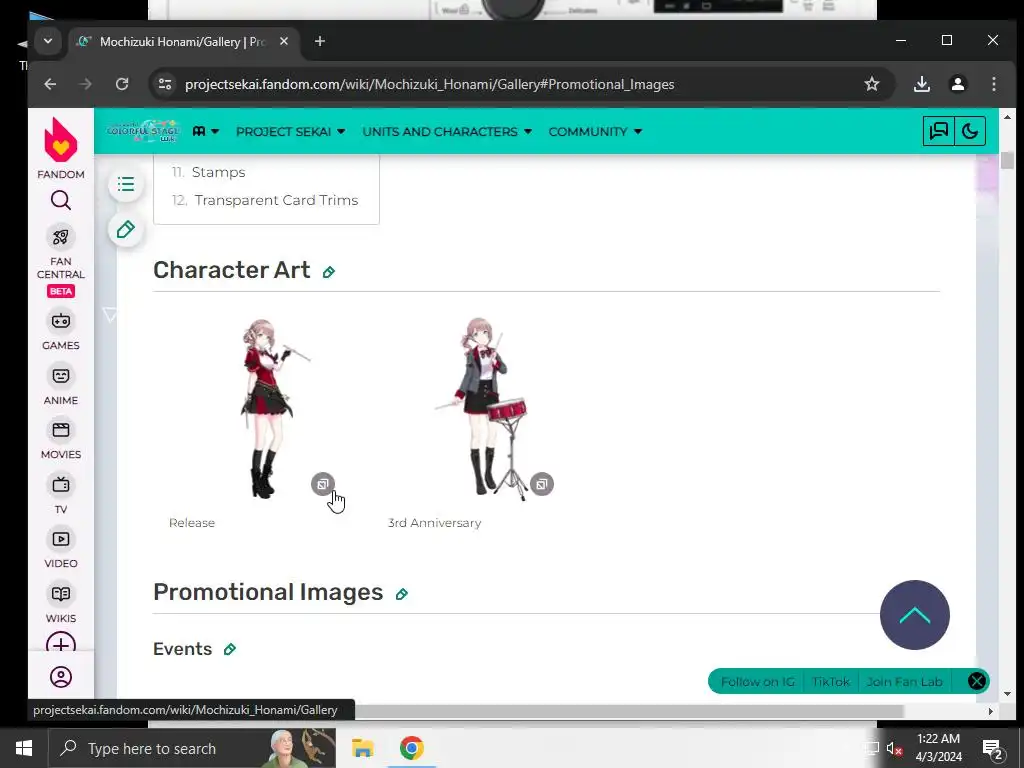1024x768 pixels.
Task: Open the Fandom sidebar search icon
Action: pos(61,200)
